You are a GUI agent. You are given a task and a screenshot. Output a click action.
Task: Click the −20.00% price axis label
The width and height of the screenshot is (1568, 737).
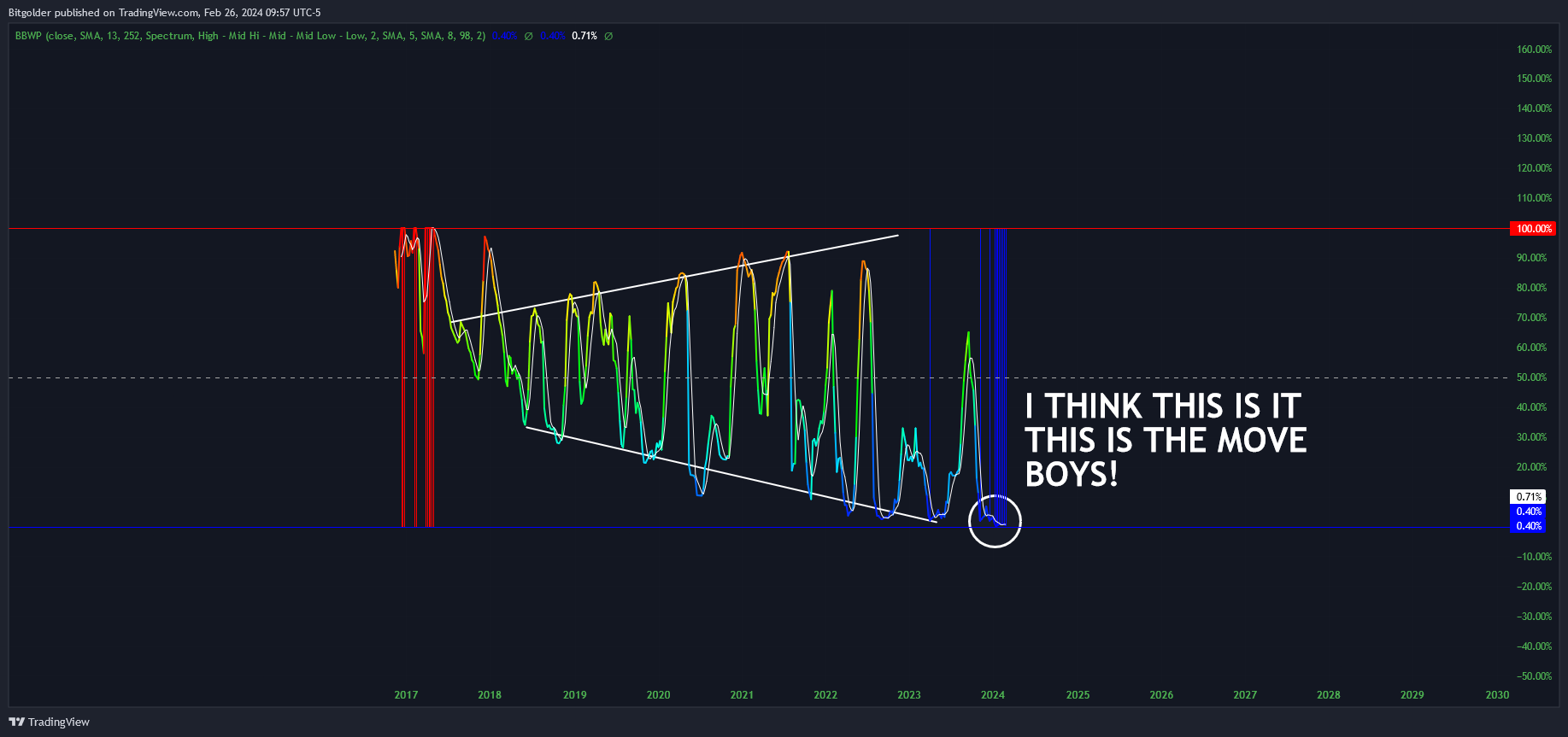click(1534, 587)
